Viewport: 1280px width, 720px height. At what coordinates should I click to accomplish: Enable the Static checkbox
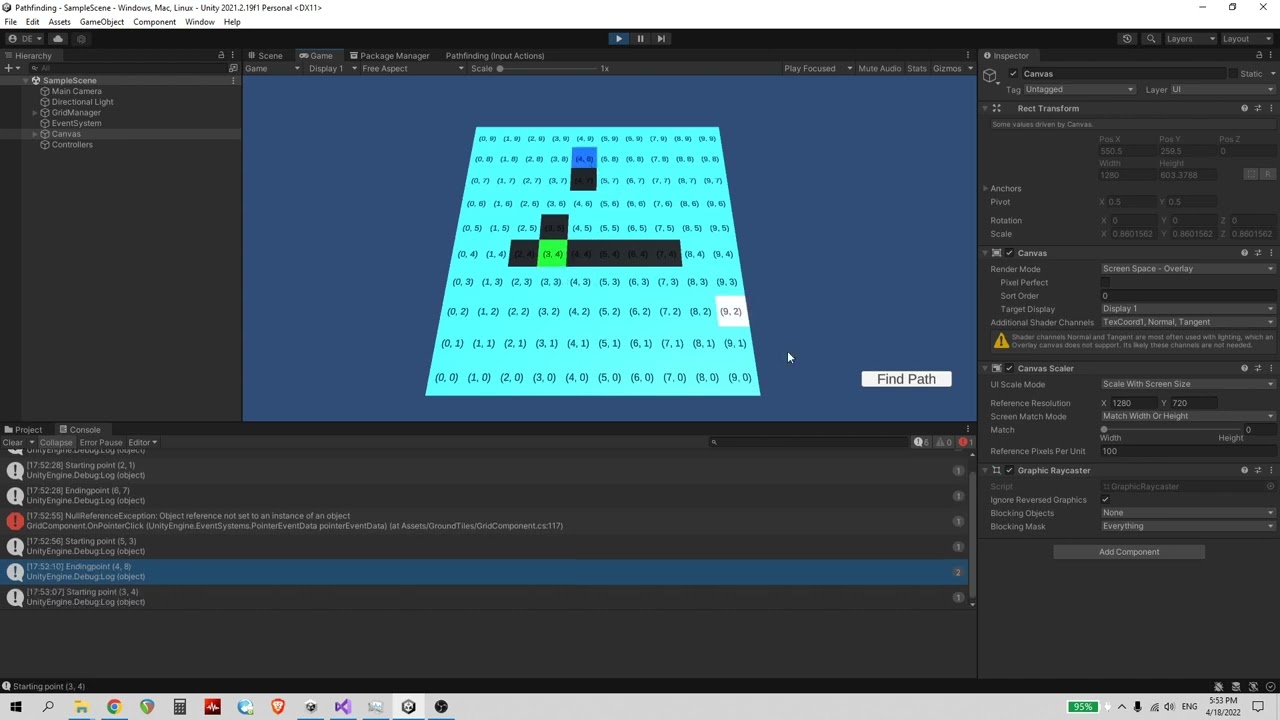tap(1232, 74)
